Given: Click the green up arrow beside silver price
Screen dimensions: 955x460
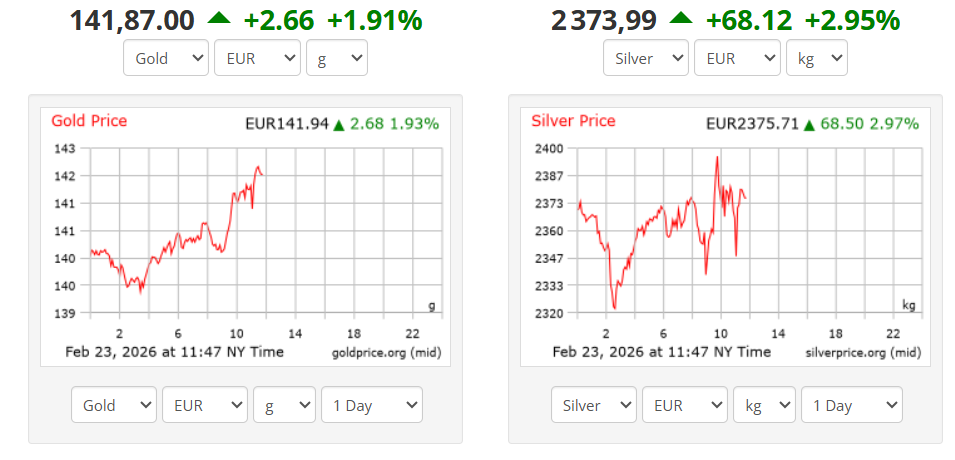Looking at the screenshot, I should click(x=681, y=18).
